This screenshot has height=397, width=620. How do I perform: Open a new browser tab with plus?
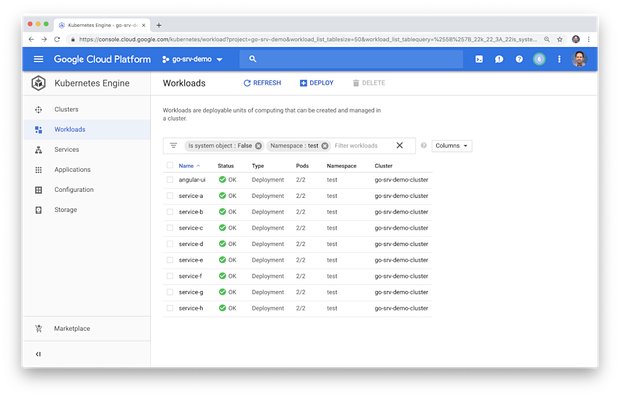coord(159,25)
